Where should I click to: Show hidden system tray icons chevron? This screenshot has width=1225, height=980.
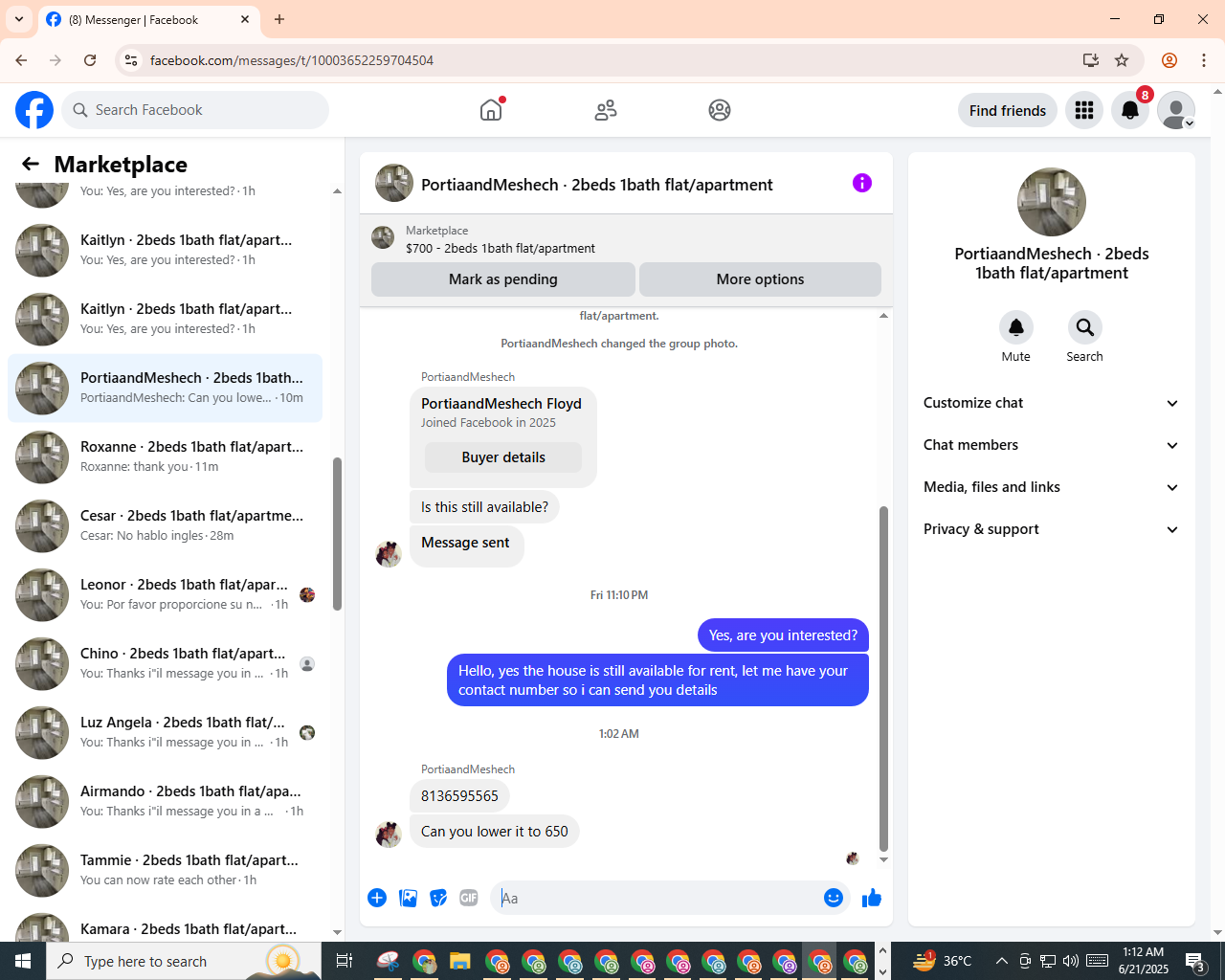(1001, 961)
